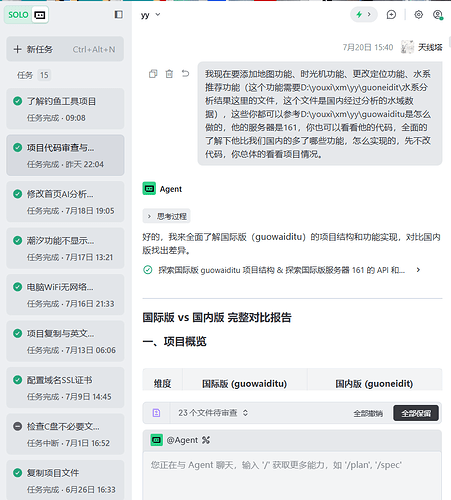Expand 探索国际版 guowaiditu step chevron
This screenshot has width=451, height=500.
click(418, 270)
